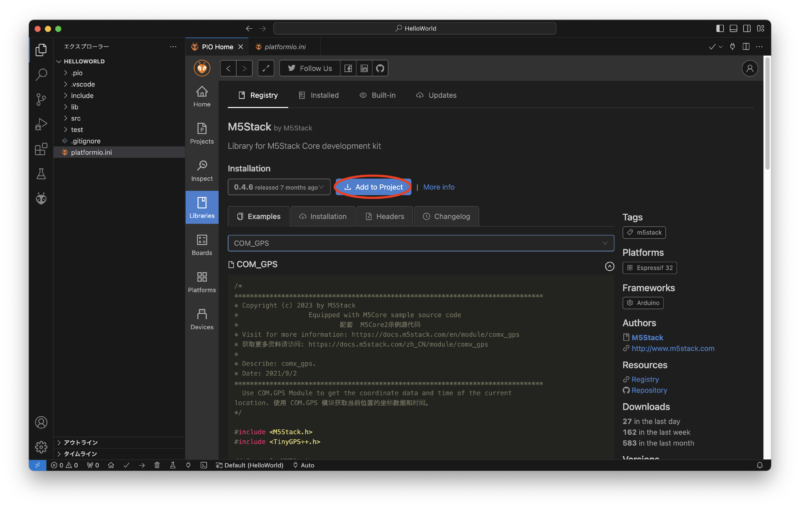Switch to platformio.ini editor tab
This screenshot has width=800, height=509.
click(x=284, y=47)
